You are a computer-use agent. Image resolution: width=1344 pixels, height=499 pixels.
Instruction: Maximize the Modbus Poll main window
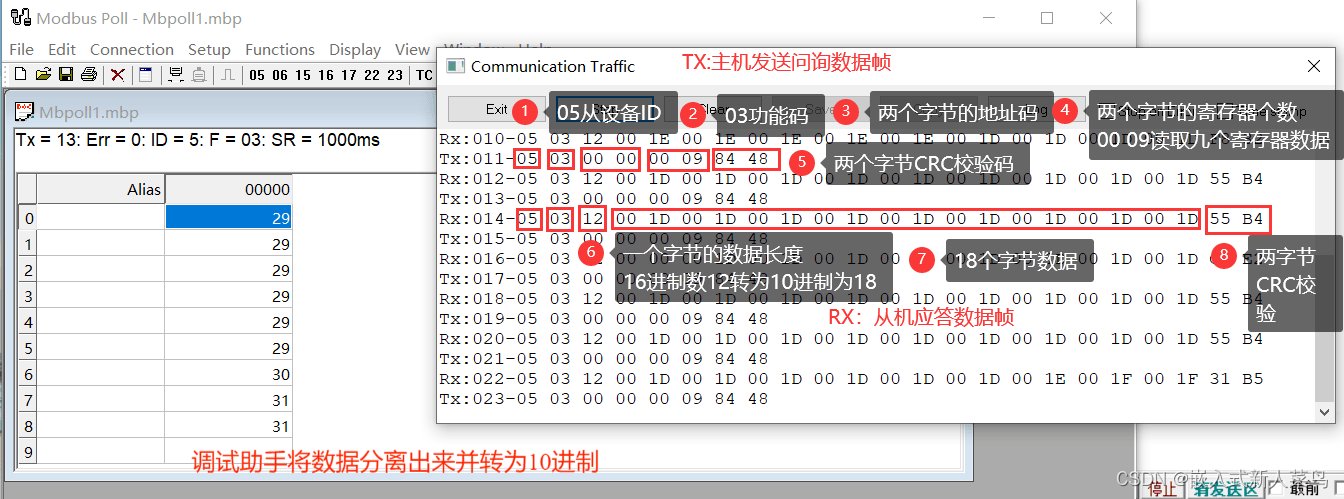coord(1047,18)
